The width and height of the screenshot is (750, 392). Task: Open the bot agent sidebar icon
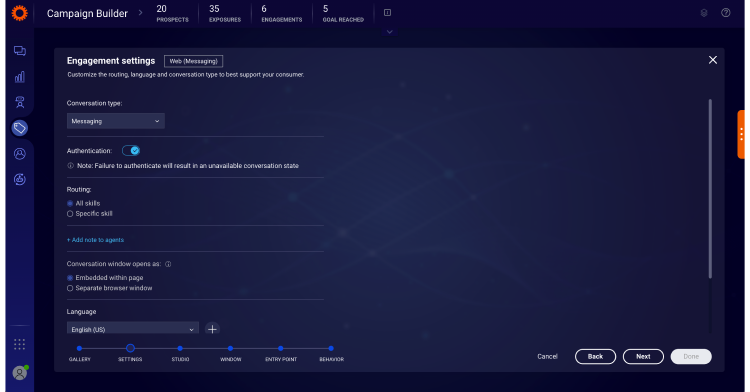point(20,102)
